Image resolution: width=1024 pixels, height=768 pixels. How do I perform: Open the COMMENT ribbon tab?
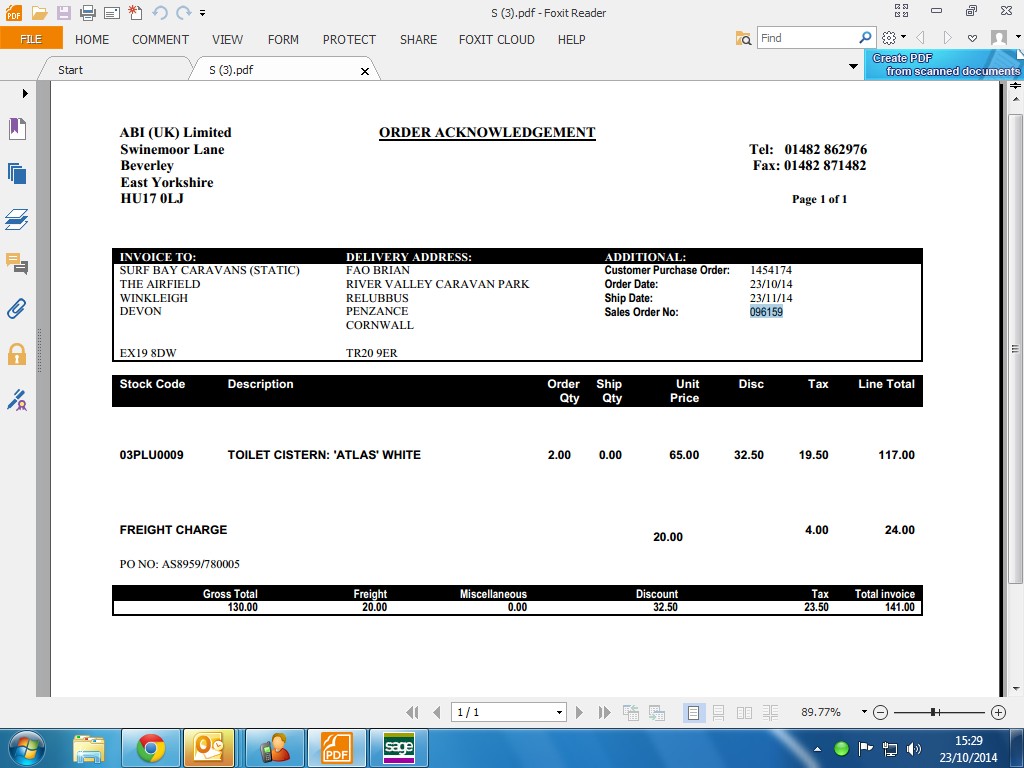pyautogui.click(x=160, y=40)
